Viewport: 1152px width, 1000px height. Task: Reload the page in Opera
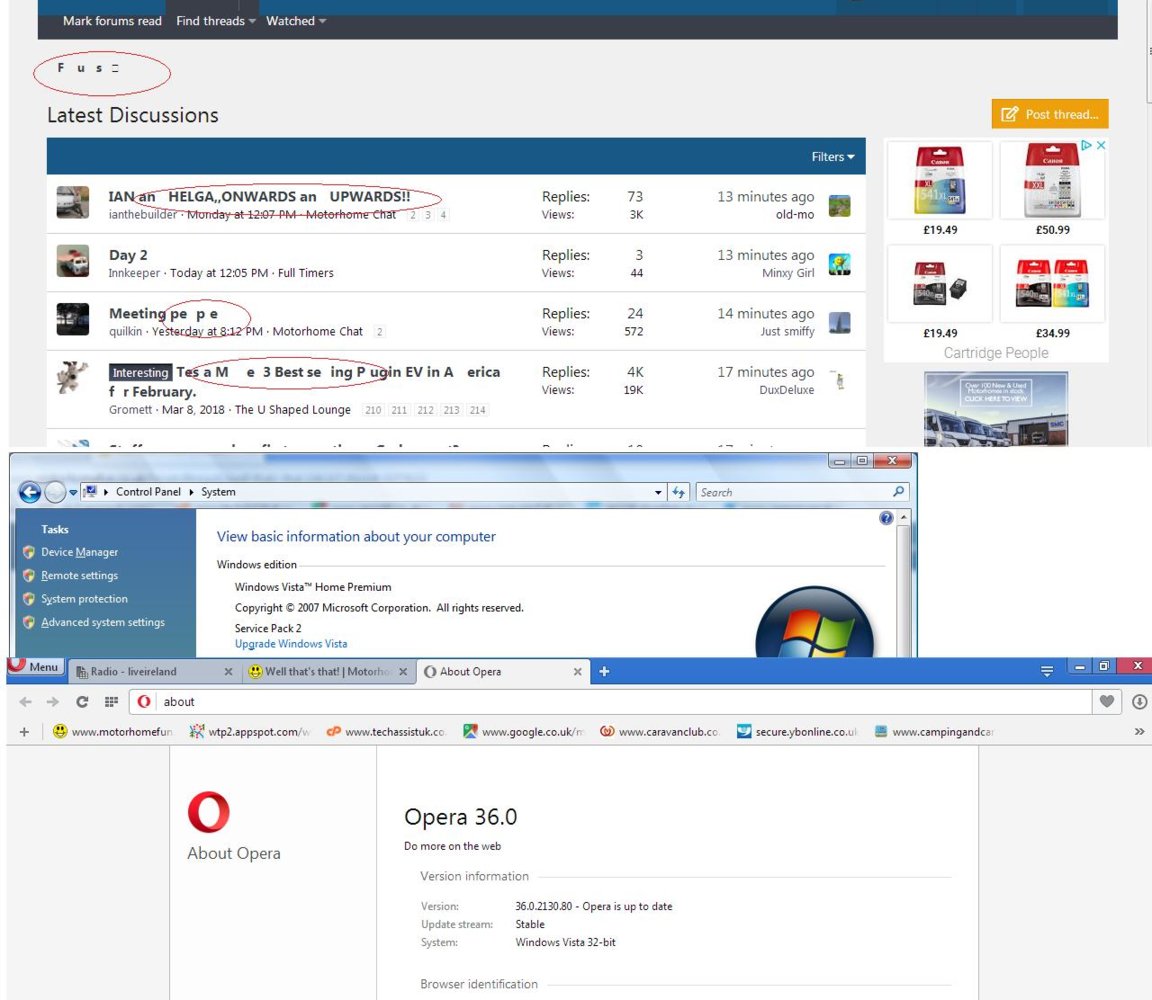pyautogui.click(x=82, y=702)
